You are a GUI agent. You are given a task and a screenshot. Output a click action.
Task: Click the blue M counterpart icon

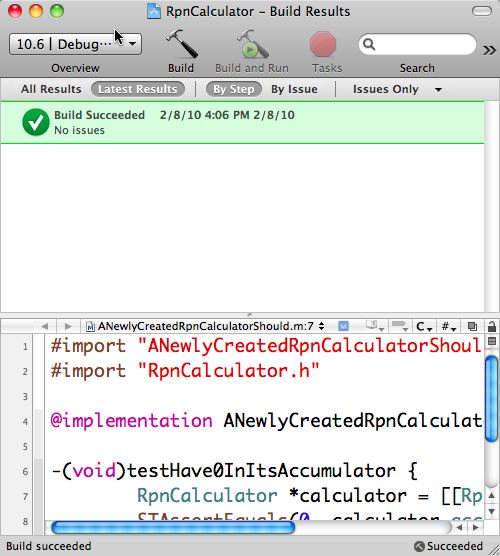(x=343, y=326)
